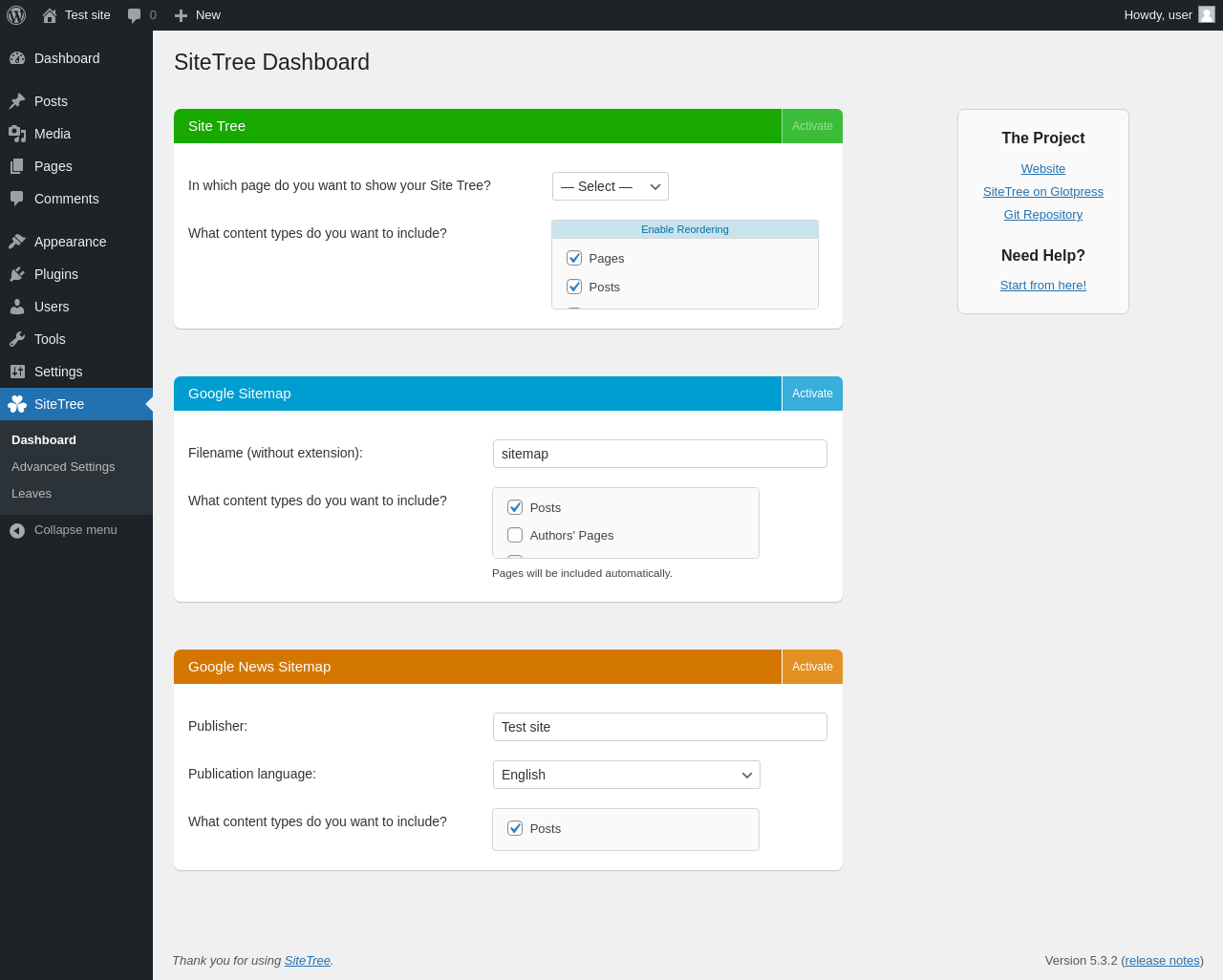
Task: Open the Site Tree page Select dropdown
Action: (611, 186)
